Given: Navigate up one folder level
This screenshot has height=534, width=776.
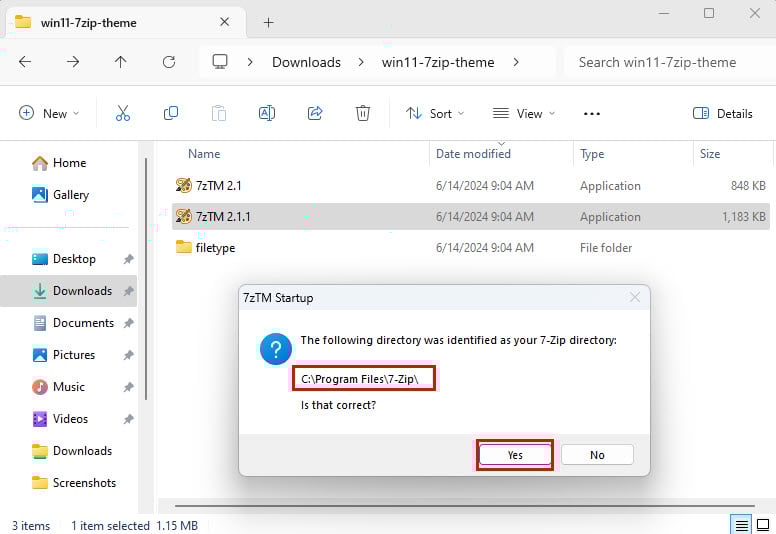Looking at the screenshot, I should point(121,62).
